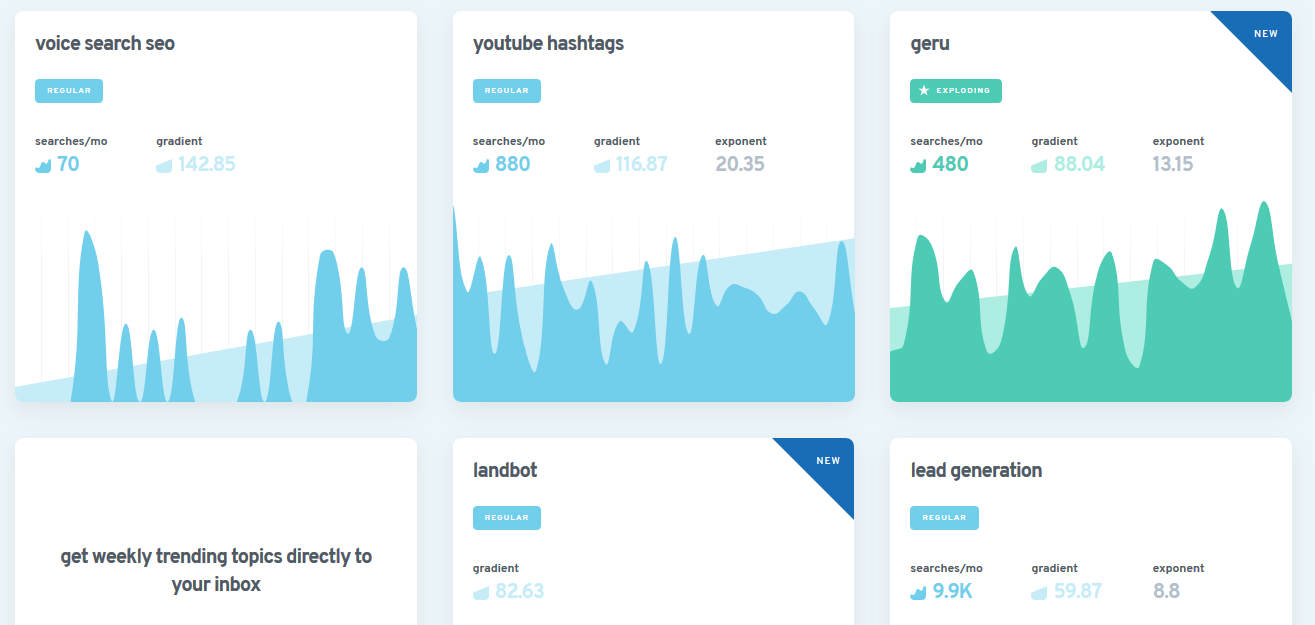Click the gradient value 88.04

[x=1079, y=165]
